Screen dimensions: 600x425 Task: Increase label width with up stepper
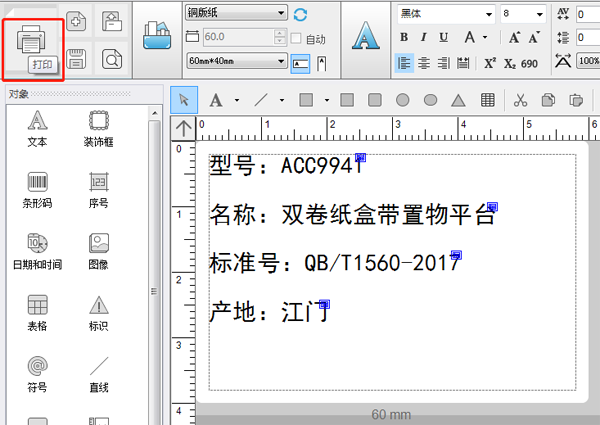pyautogui.click(x=280, y=33)
